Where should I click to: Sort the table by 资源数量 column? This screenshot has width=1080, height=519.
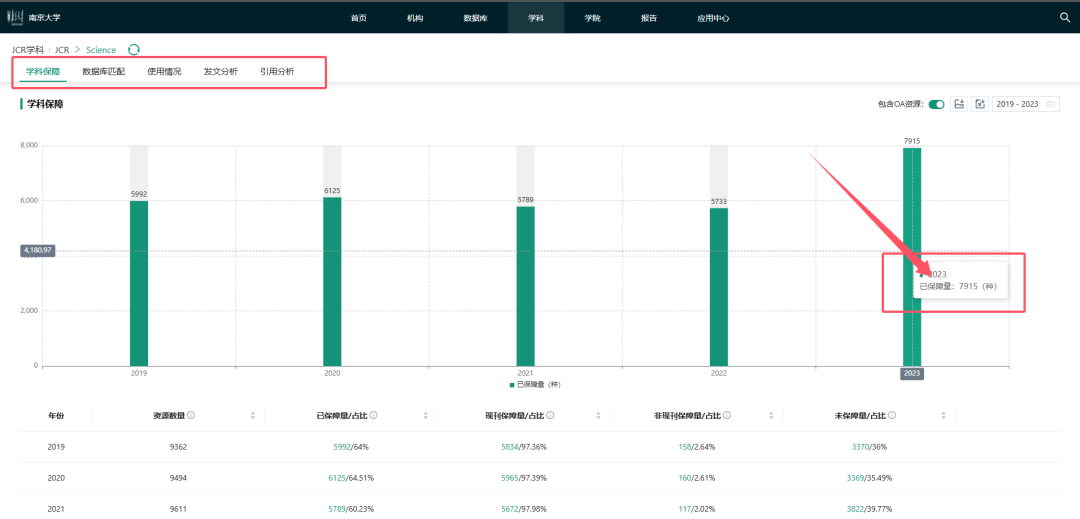[253, 415]
